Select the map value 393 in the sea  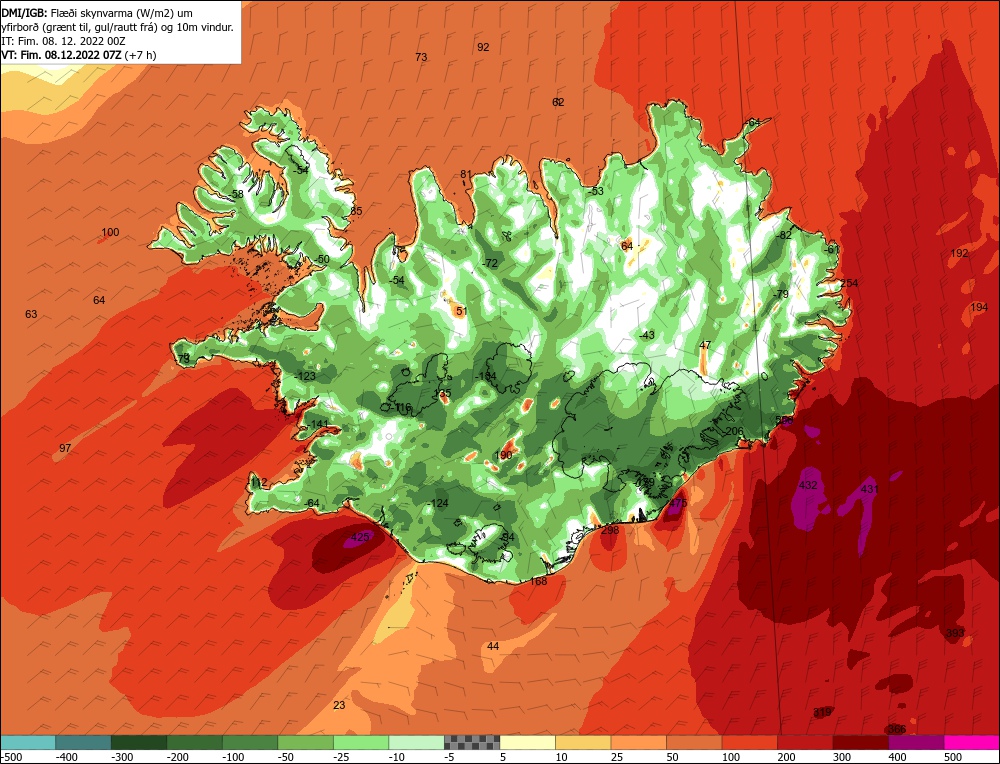[955, 633]
